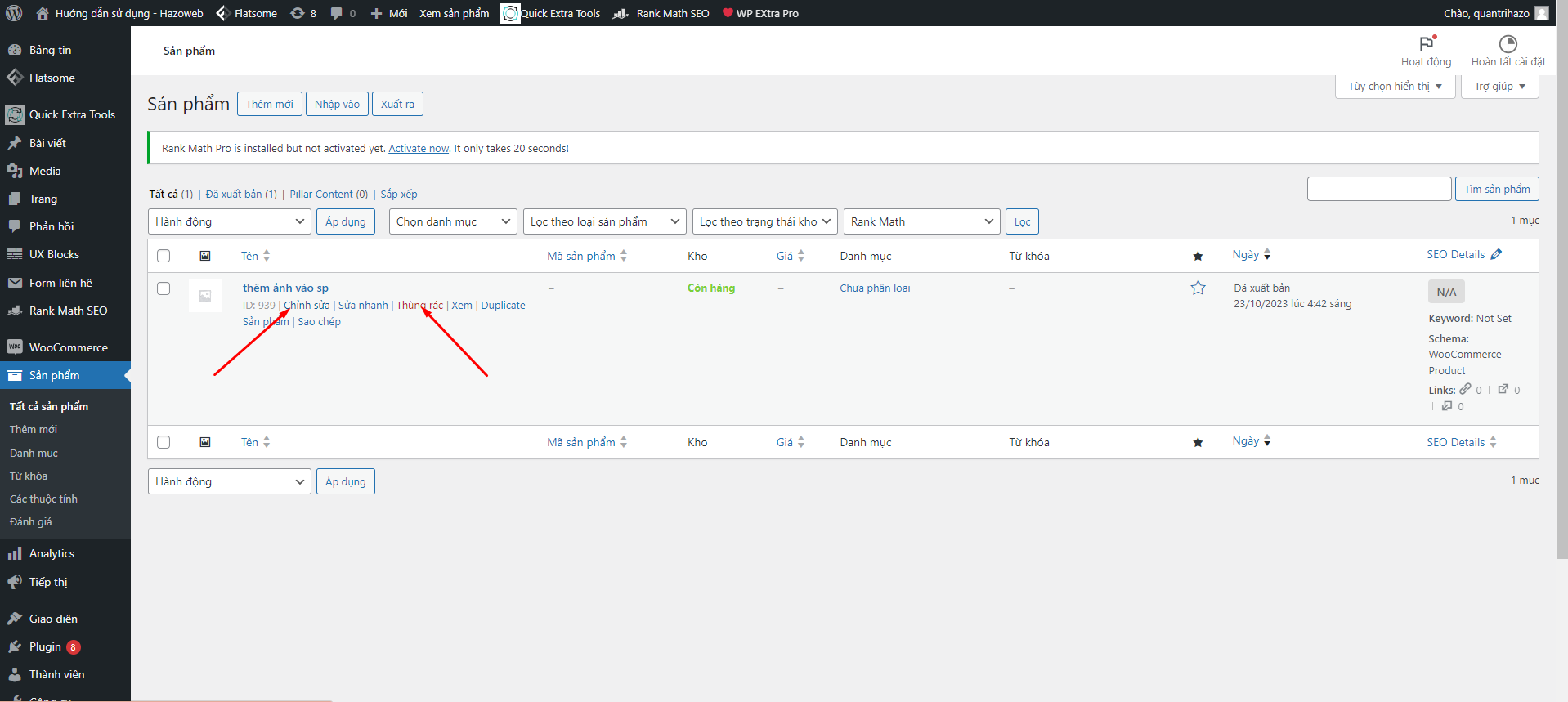
Task: Click the SEO Details pencil edit icon
Action: [1496, 254]
